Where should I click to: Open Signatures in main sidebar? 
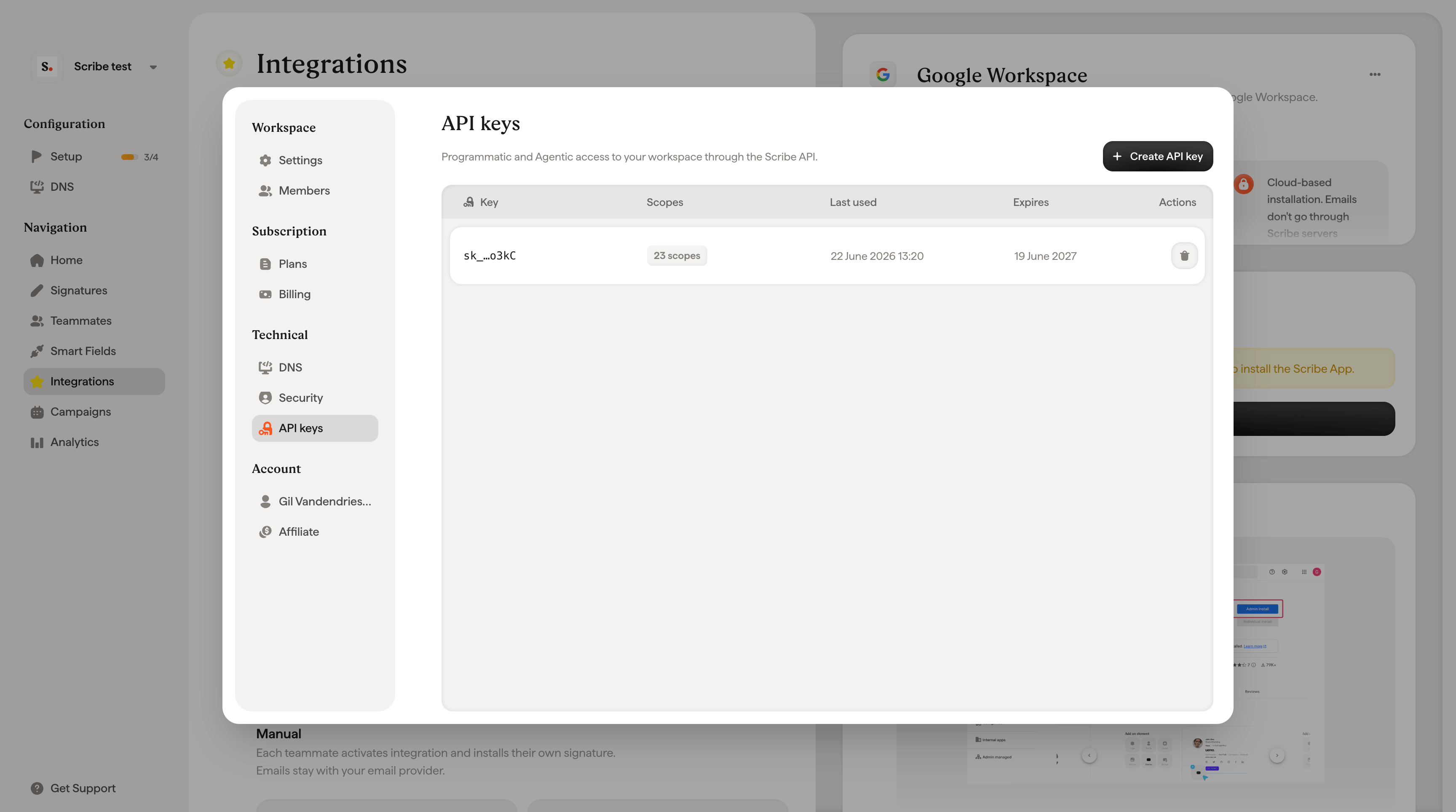tap(94, 291)
